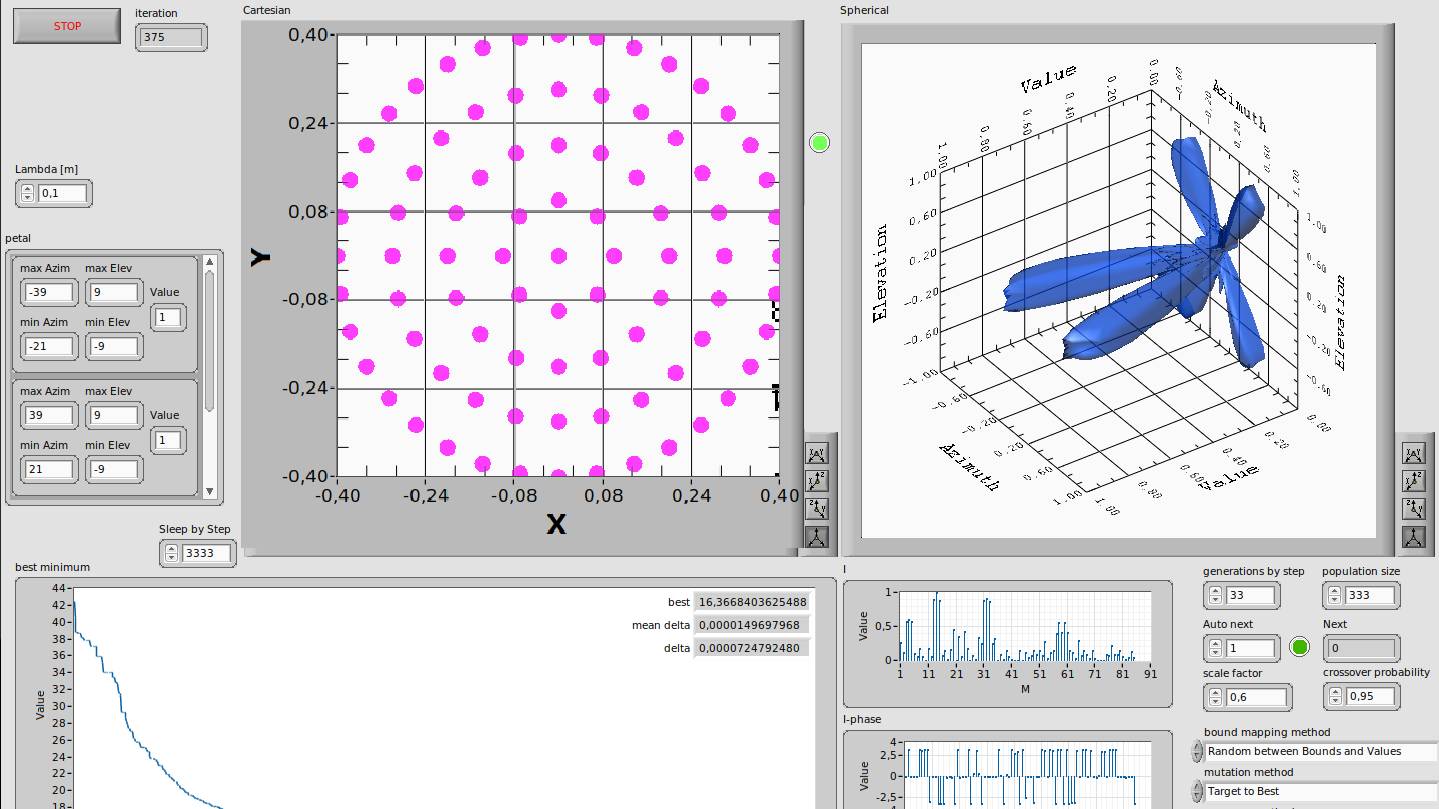Select 3D default view icon on Spherical plot
1439x809 pixels.
1413,537
